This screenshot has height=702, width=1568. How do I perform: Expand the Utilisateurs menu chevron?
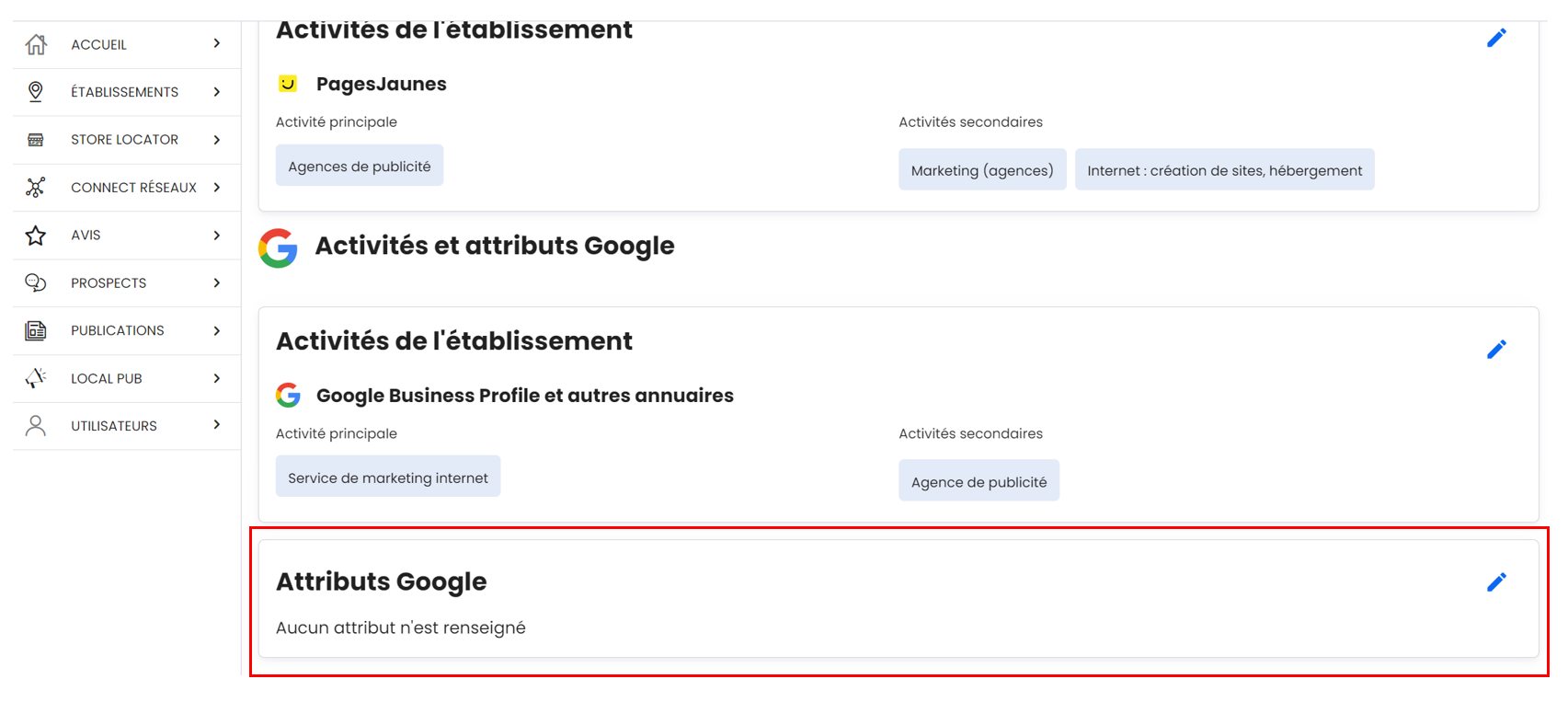[217, 425]
